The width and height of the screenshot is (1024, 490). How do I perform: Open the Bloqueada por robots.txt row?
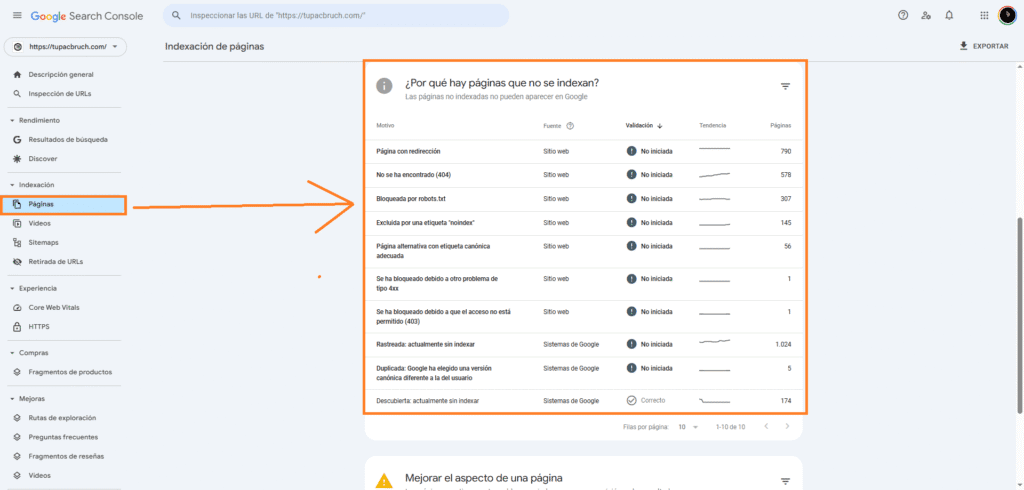(584, 199)
